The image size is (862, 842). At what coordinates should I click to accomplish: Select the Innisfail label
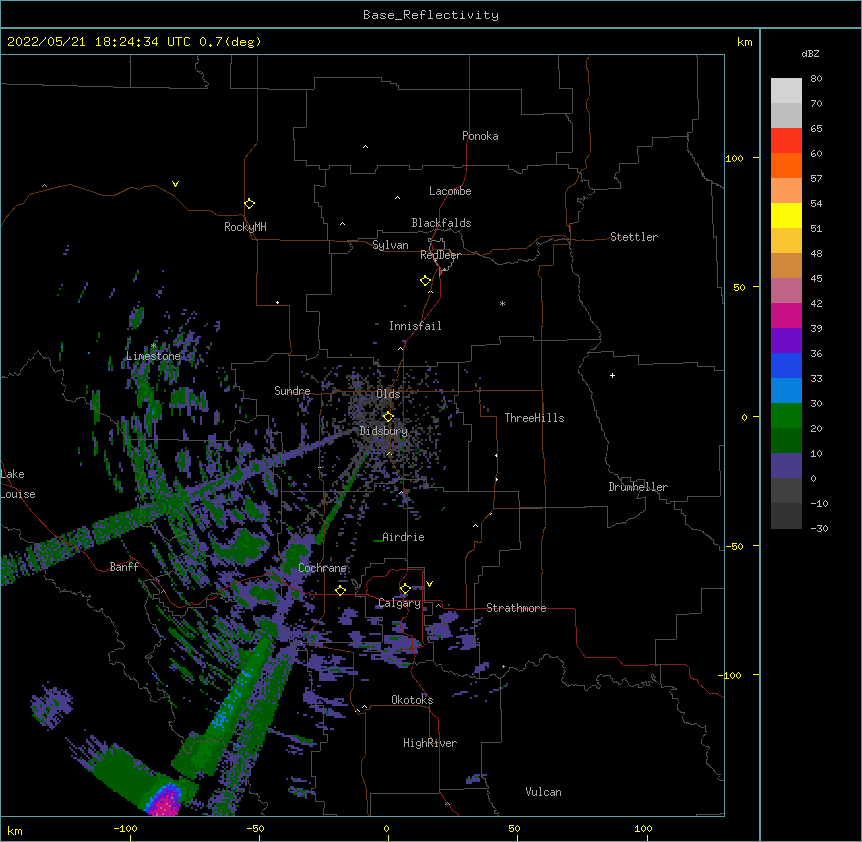click(415, 326)
